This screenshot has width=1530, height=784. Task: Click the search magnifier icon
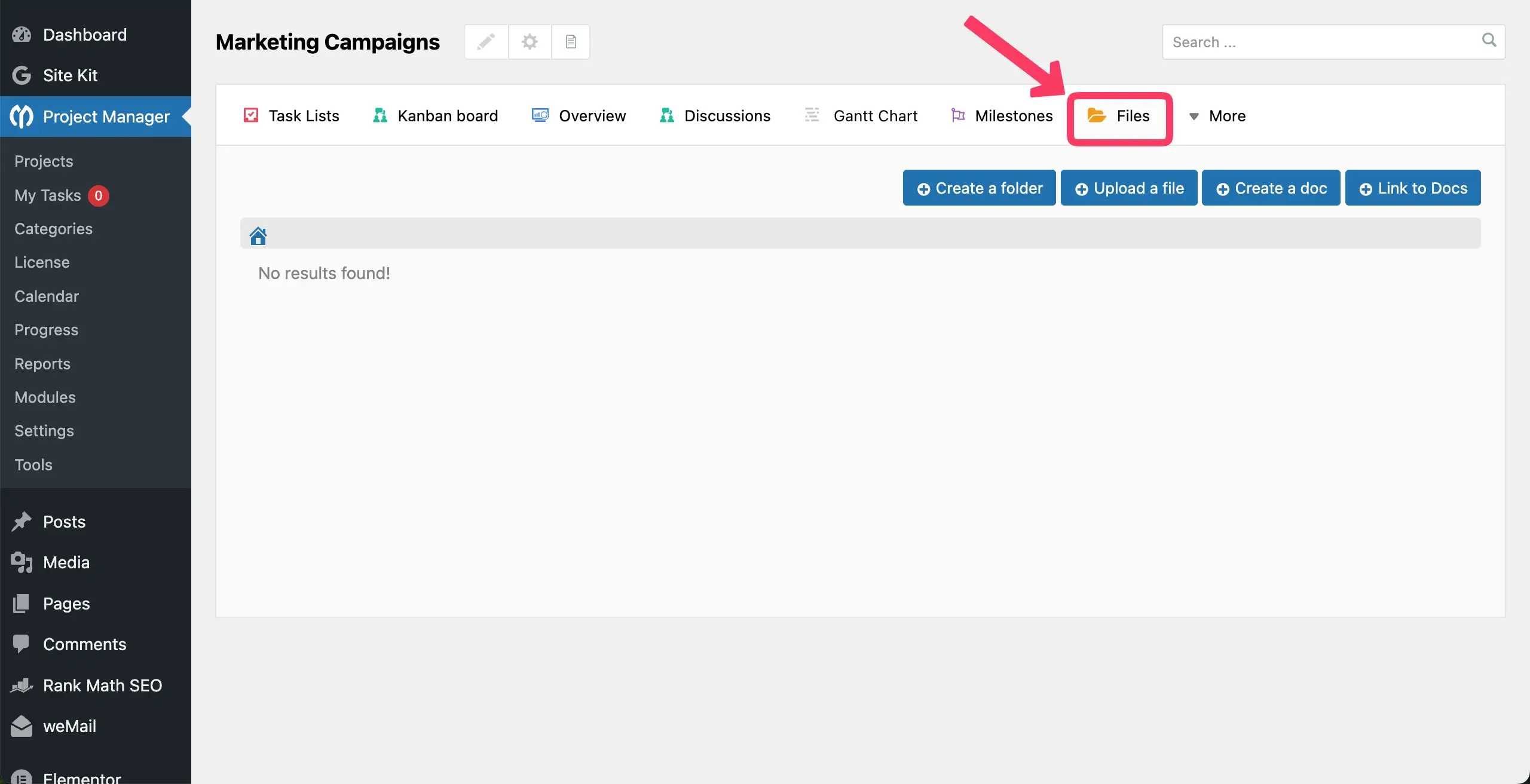click(x=1489, y=41)
